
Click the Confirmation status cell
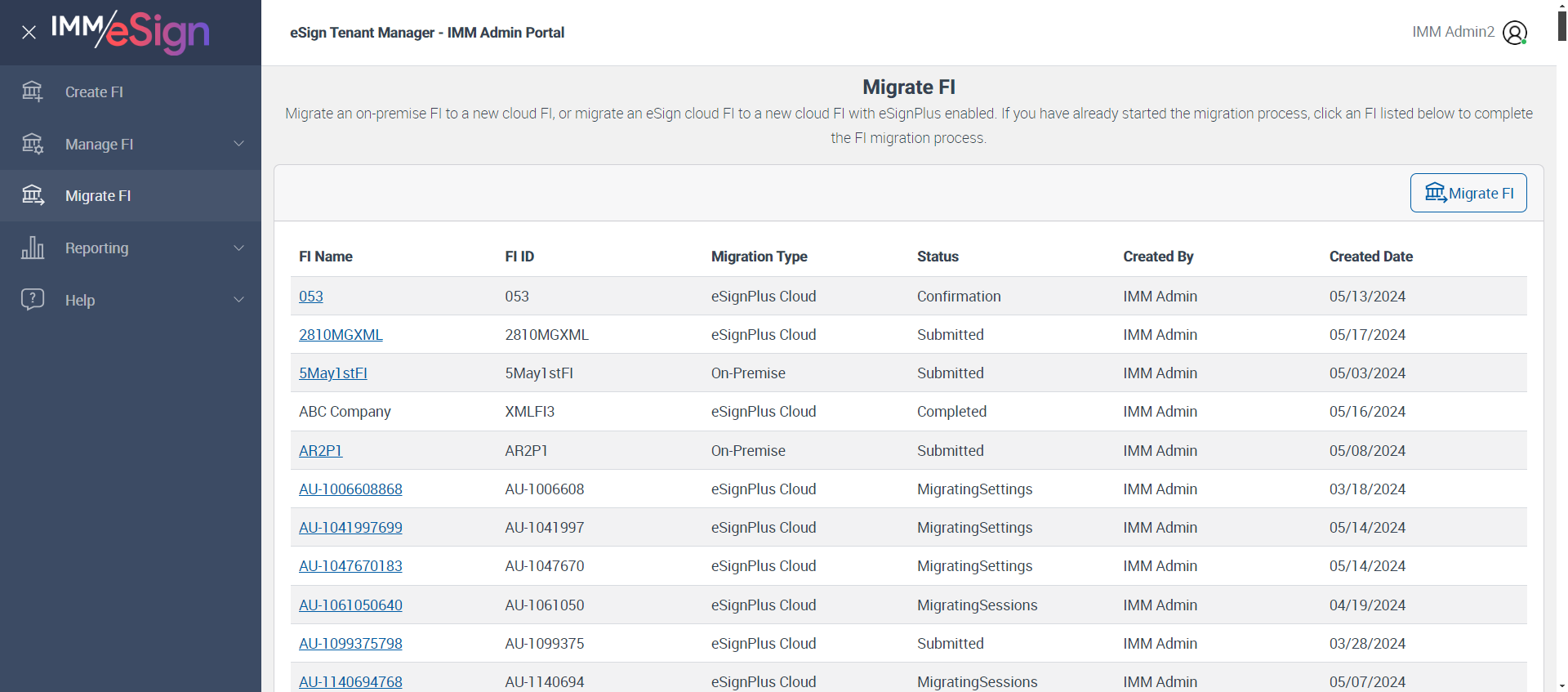tap(959, 297)
